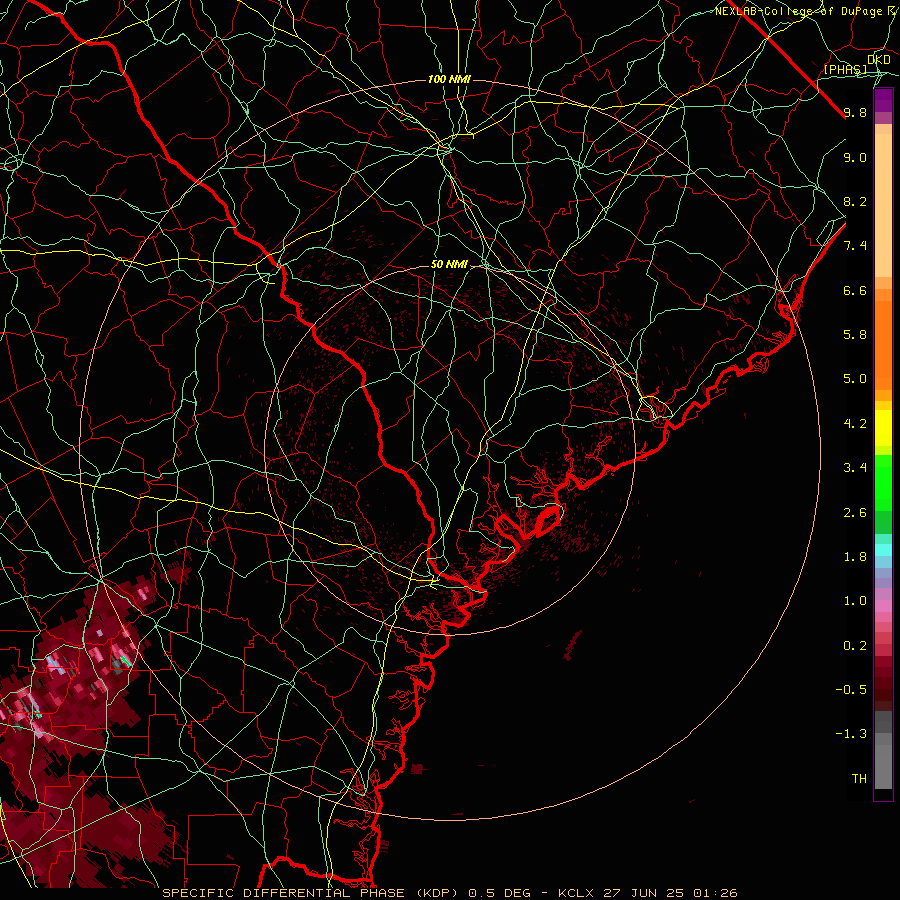The height and width of the screenshot is (900, 900).
Task: Click the 9.0 value on the scale
Action: pos(855,157)
